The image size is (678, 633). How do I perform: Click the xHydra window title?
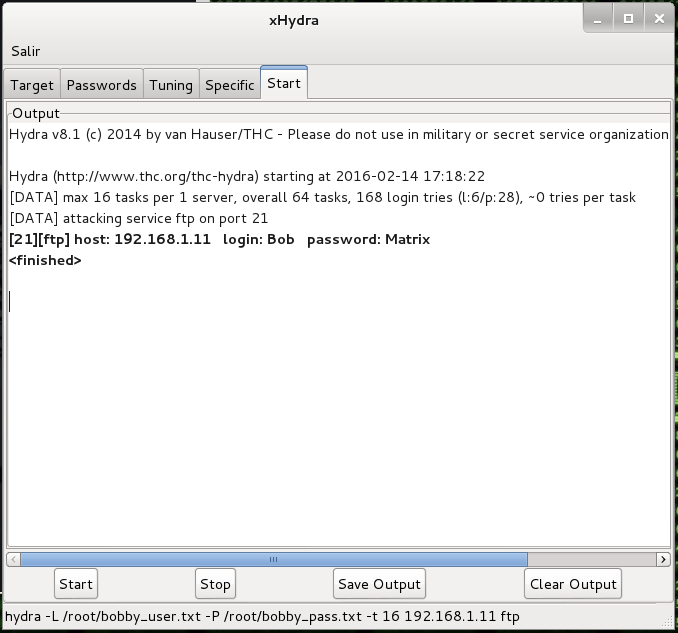(x=294, y=20)
